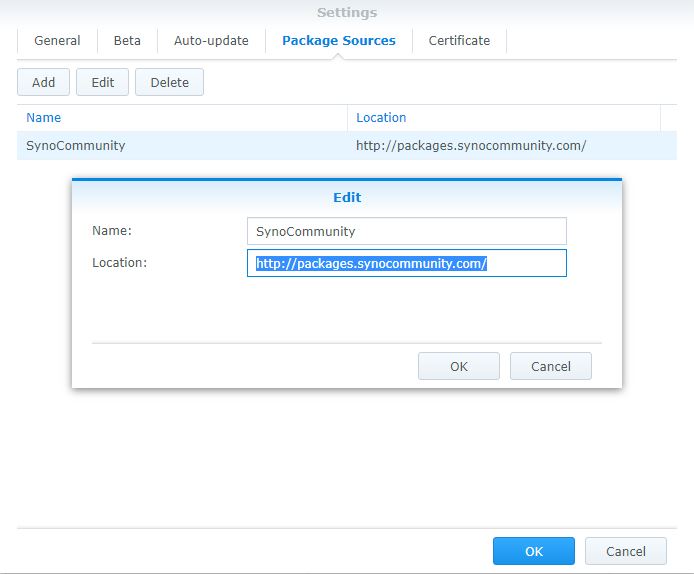This screenshot has height=574, width=694.
Task: Open the Auto-update tab
Action: click(x=211, y=41)
